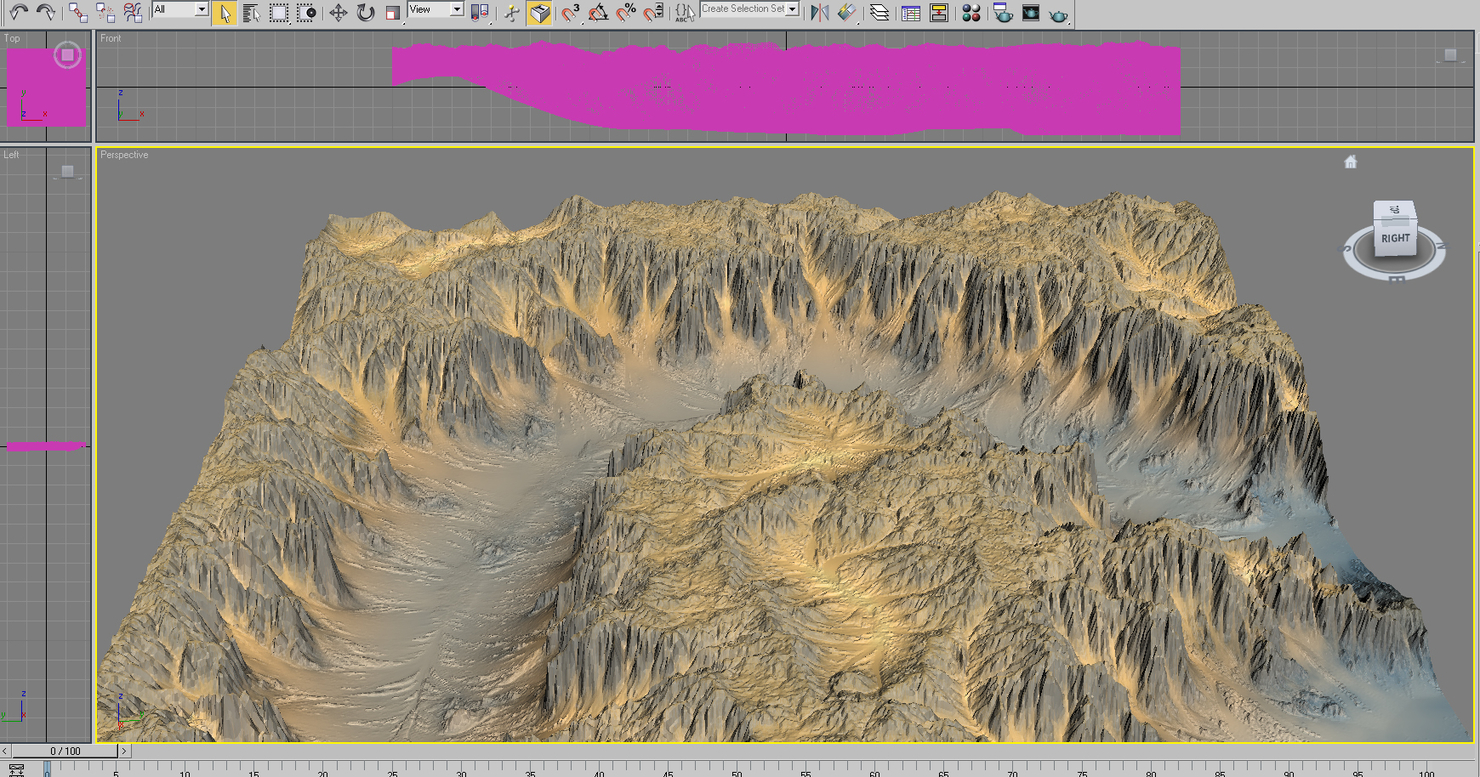Select the Select and Move tool
This screenshot has width=1480, height=777.
point(338,13)
